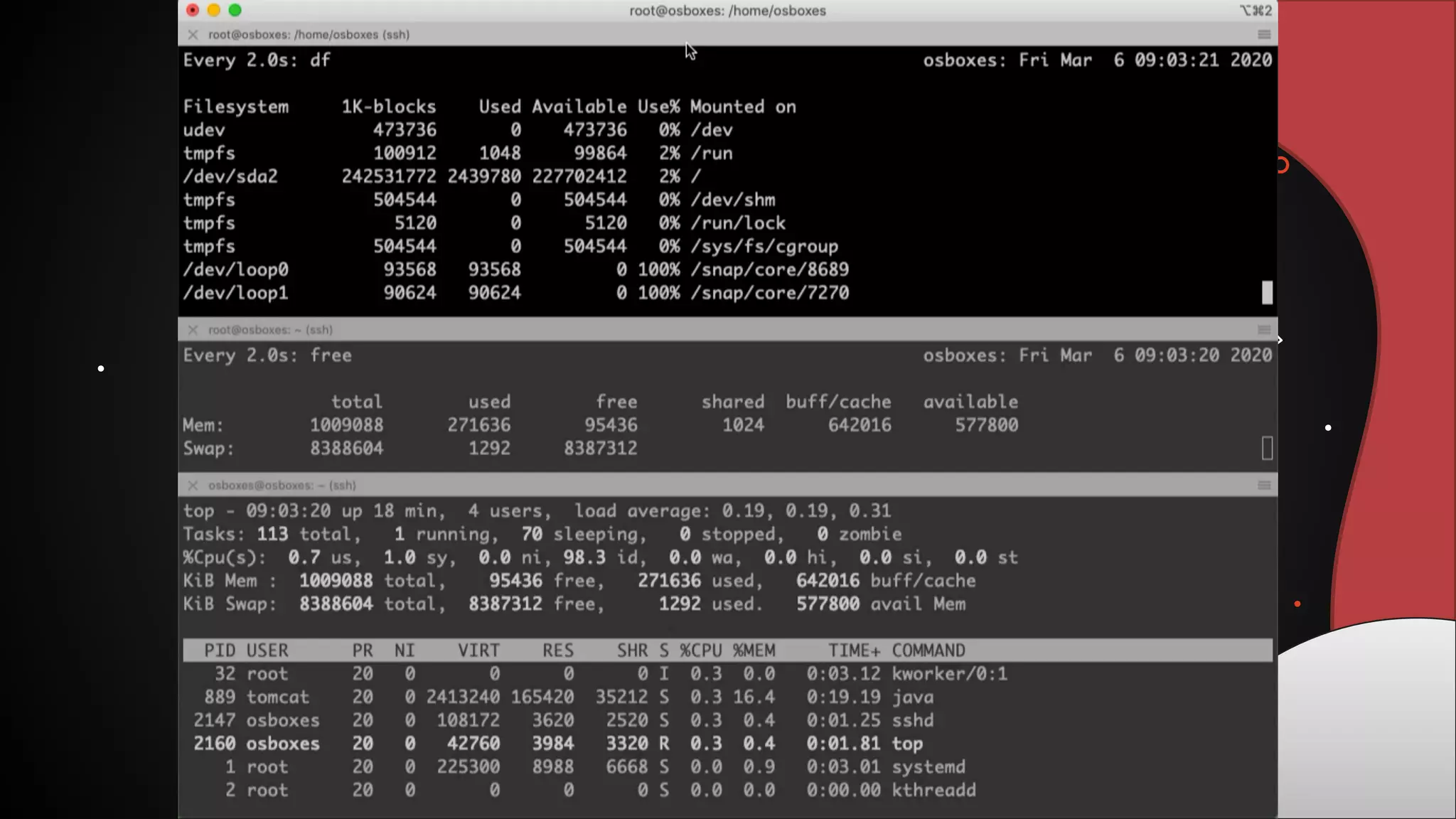This screenshot has height=819, width=1456.
Task: Zoom the window with the green button
Action: point(235,11)
